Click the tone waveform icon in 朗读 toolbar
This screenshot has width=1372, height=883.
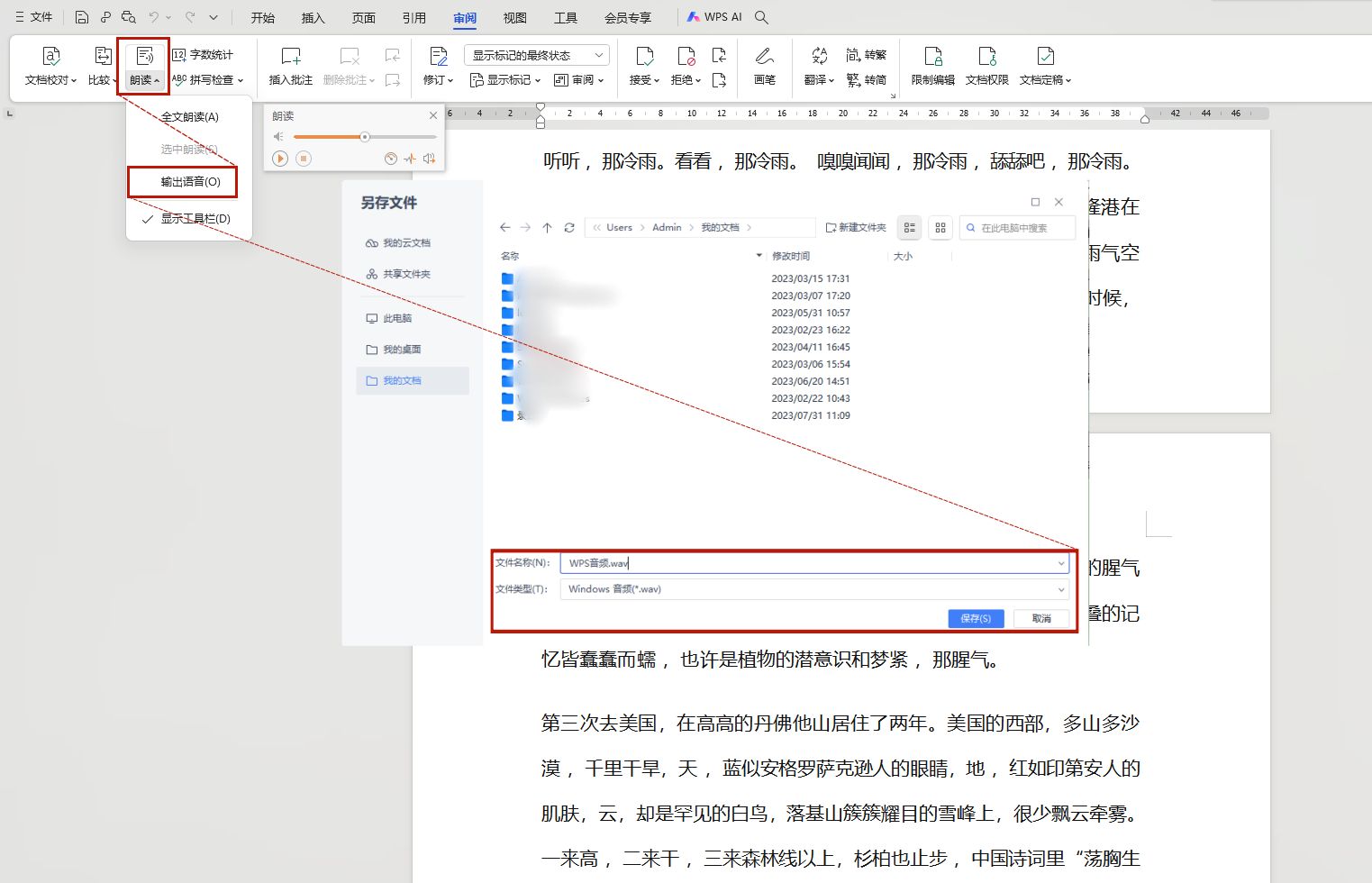(410, 159)
